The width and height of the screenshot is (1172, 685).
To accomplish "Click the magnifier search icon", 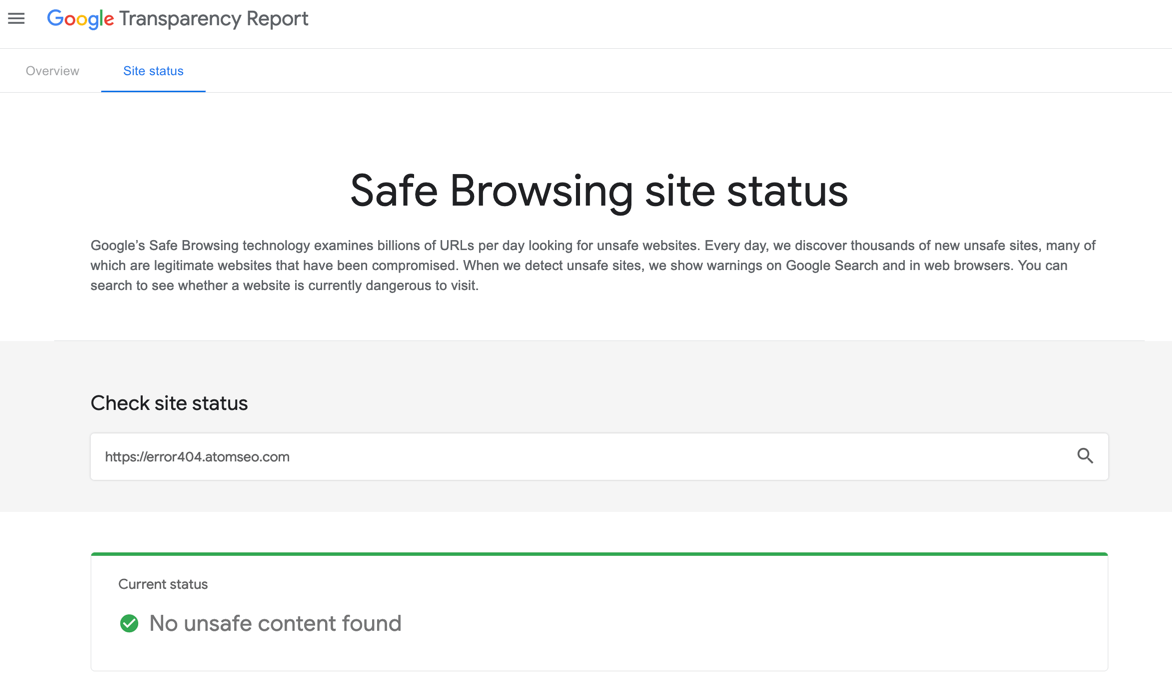I will (1085, 455).
